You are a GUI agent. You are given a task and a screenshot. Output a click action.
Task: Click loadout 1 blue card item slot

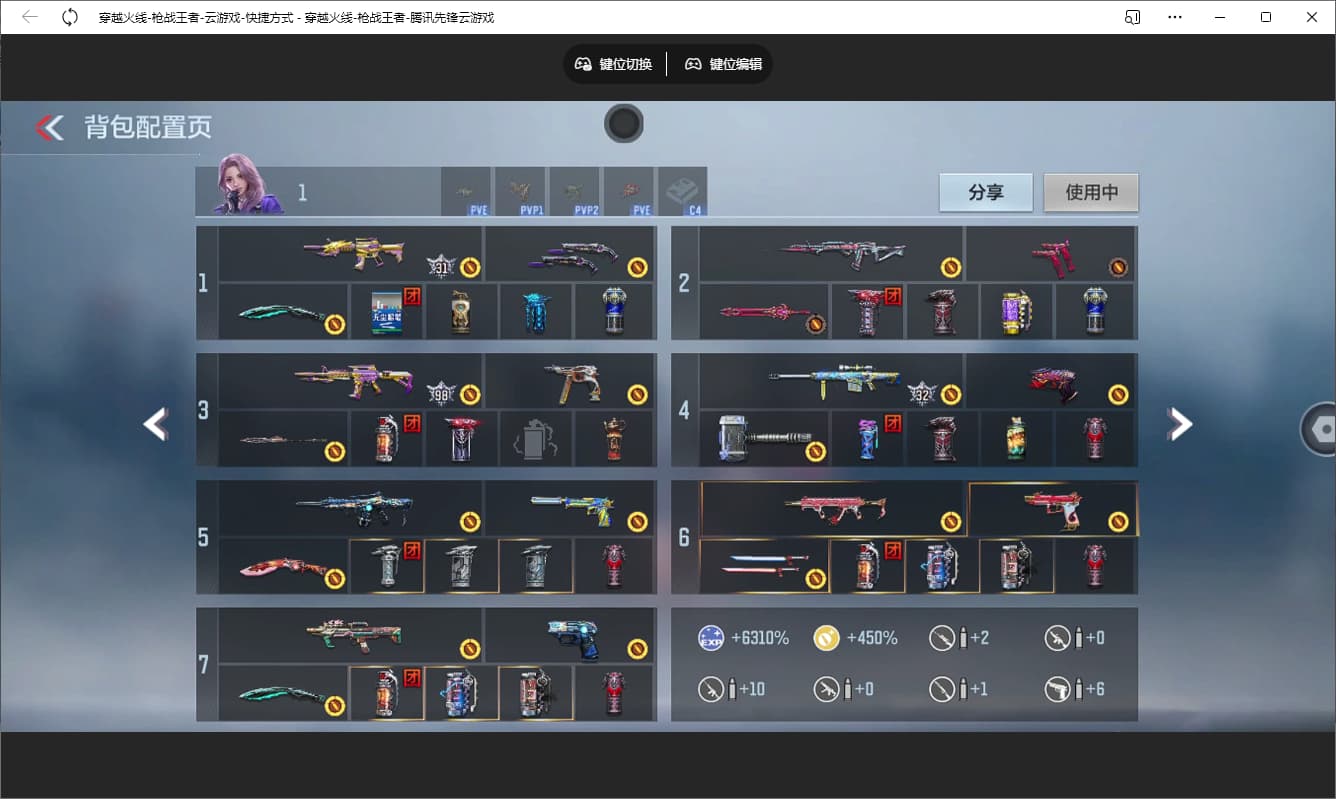coord(386,311)
